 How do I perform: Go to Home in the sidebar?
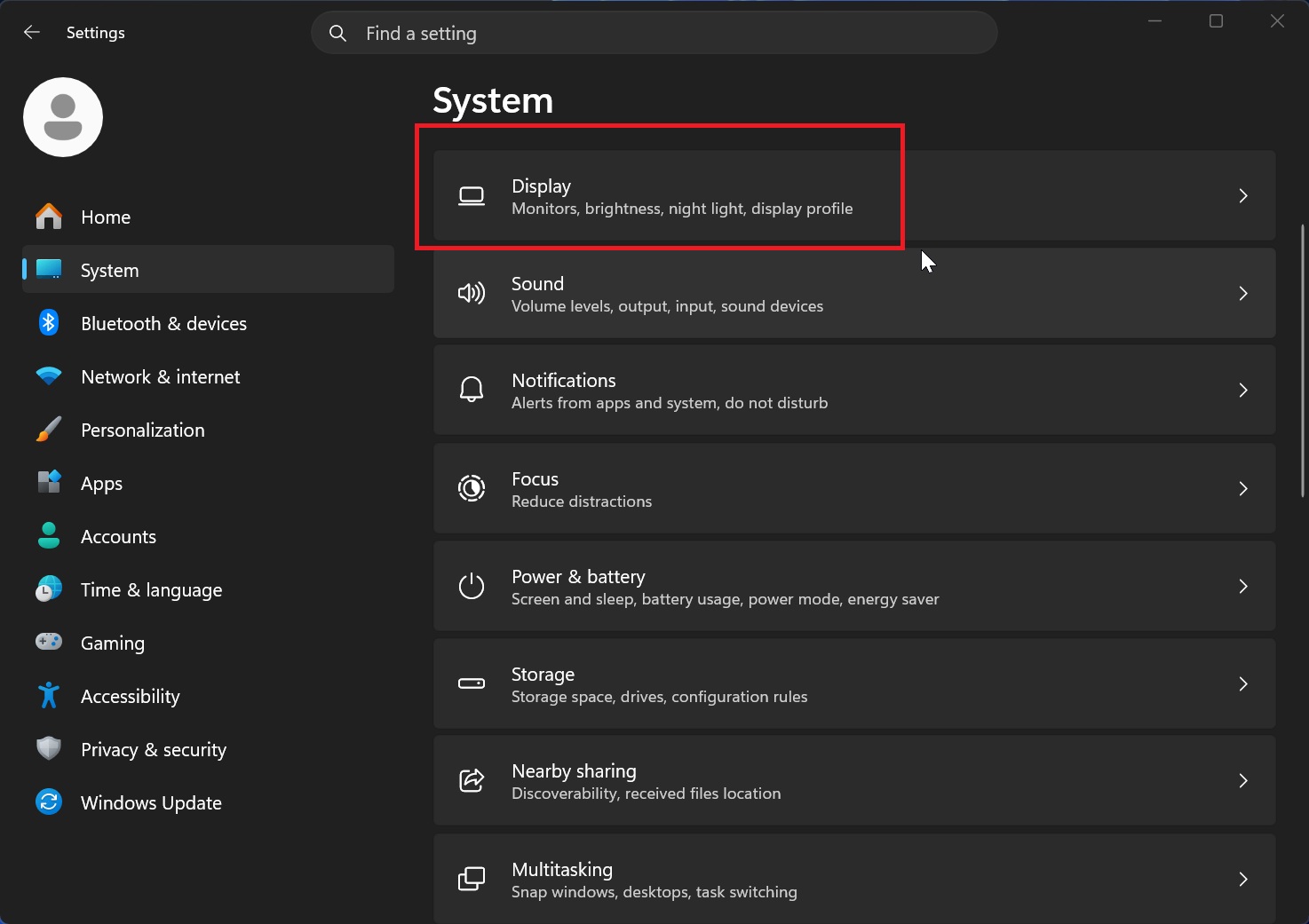[x=209, y=217]
